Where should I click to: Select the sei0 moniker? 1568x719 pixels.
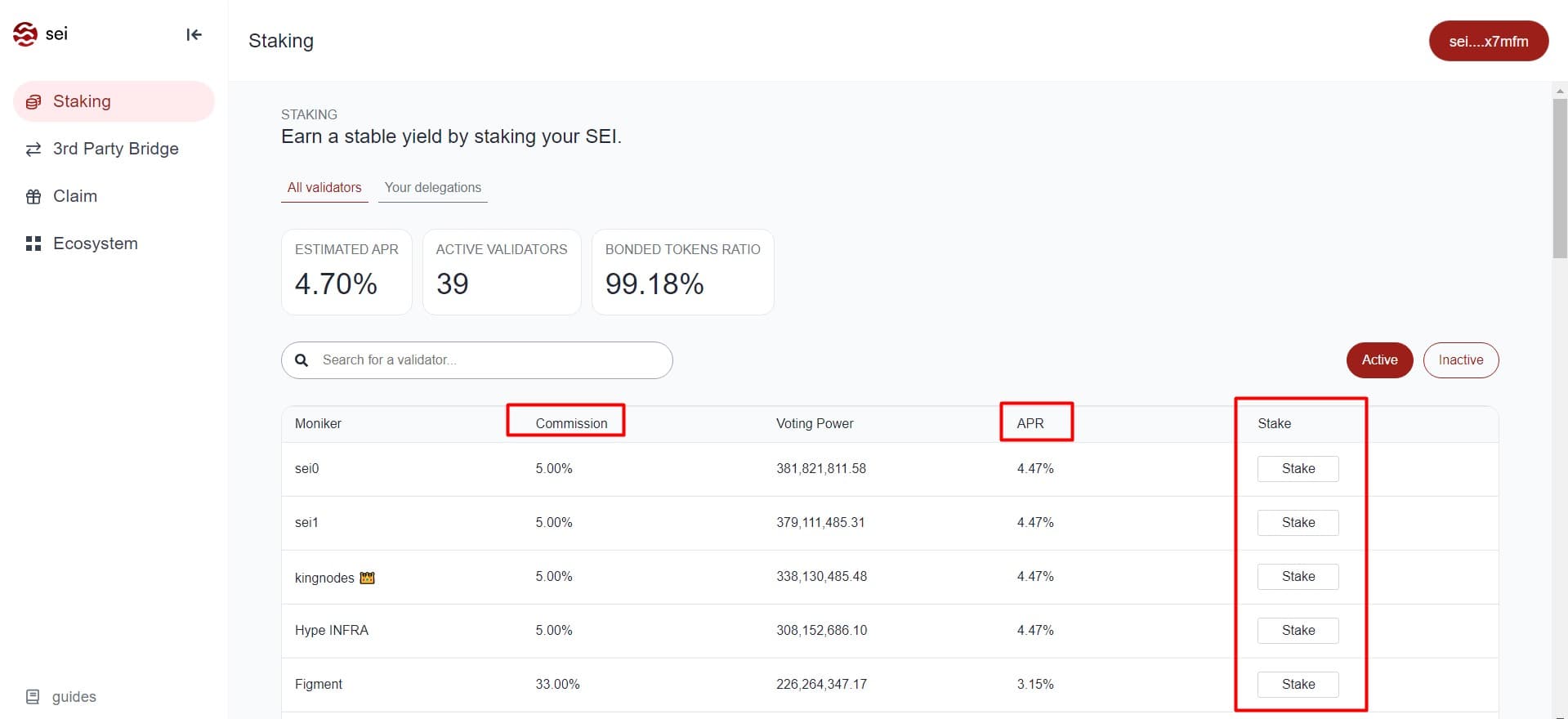(x=307, y=469)
